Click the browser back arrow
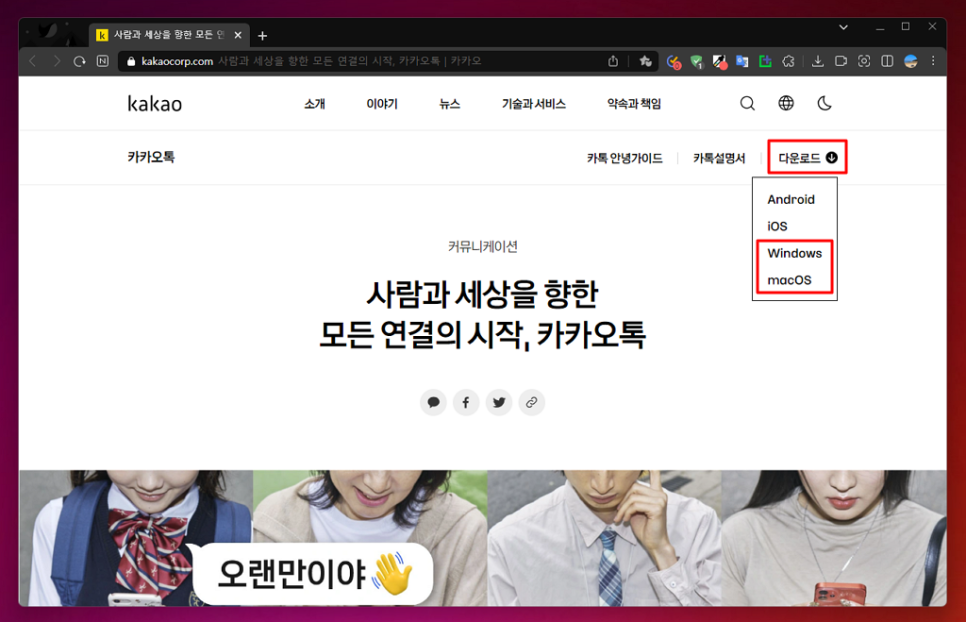The width and height of the screenshot is (966, 622). [x=33, y=61]
